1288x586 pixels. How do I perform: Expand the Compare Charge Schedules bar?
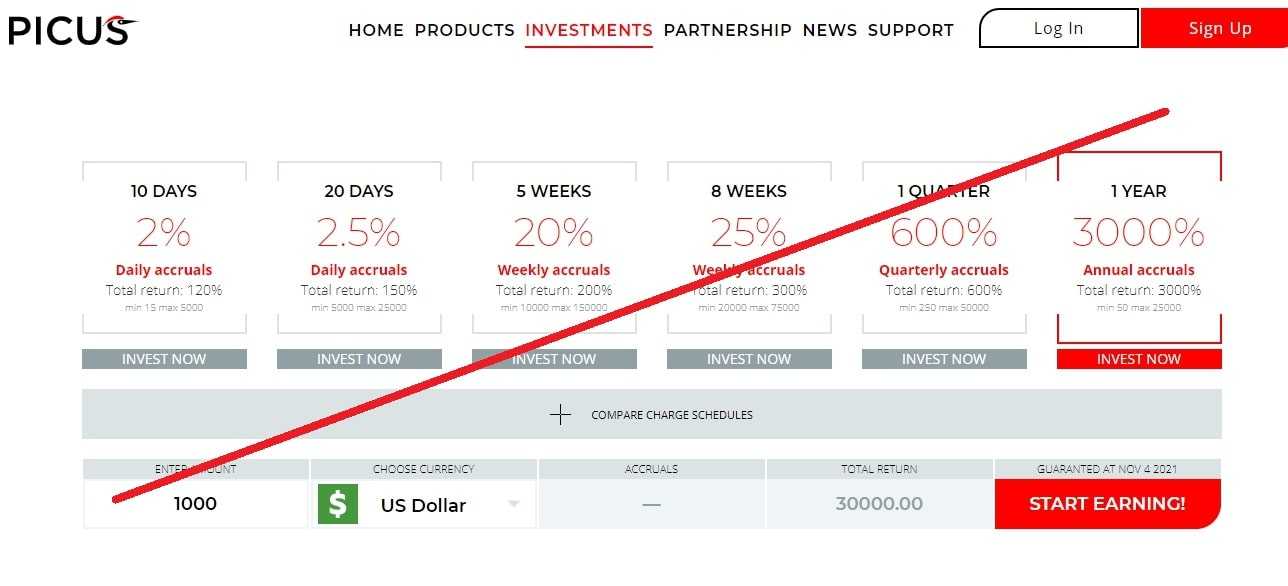(652, 414)
